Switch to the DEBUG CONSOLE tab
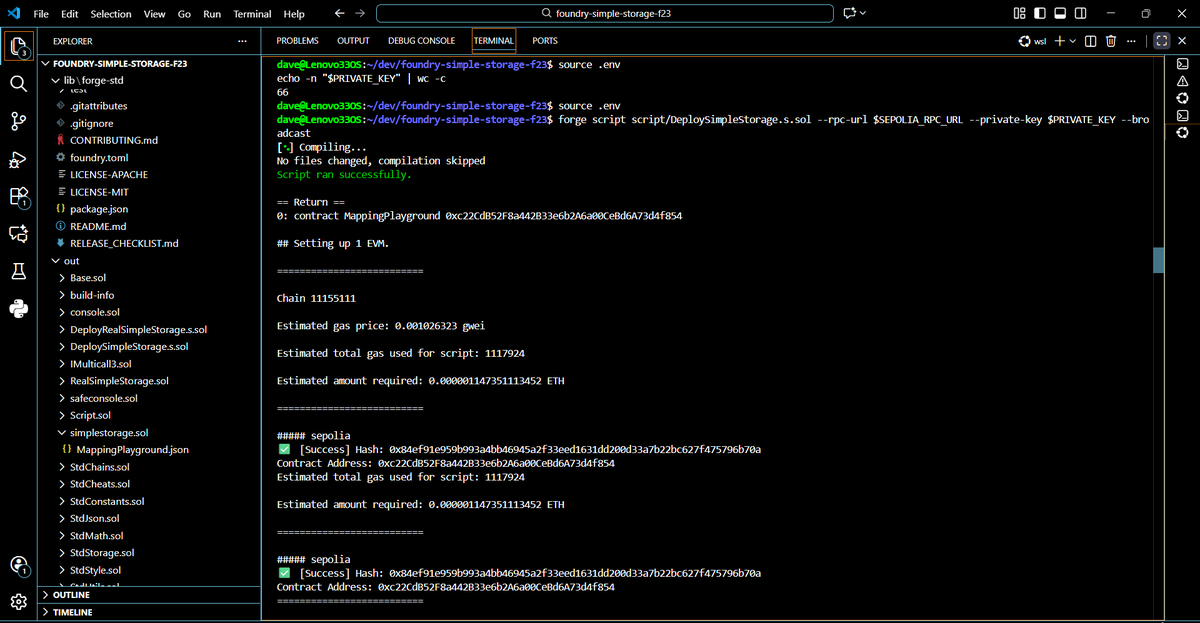Viewport: 1200px width, 623px height. pyautogui.click(x=421, y=41)
